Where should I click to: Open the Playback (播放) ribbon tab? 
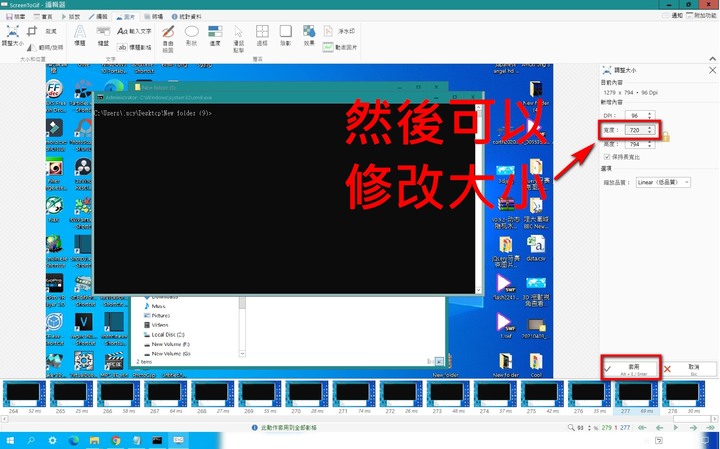(x=71, y=17)
